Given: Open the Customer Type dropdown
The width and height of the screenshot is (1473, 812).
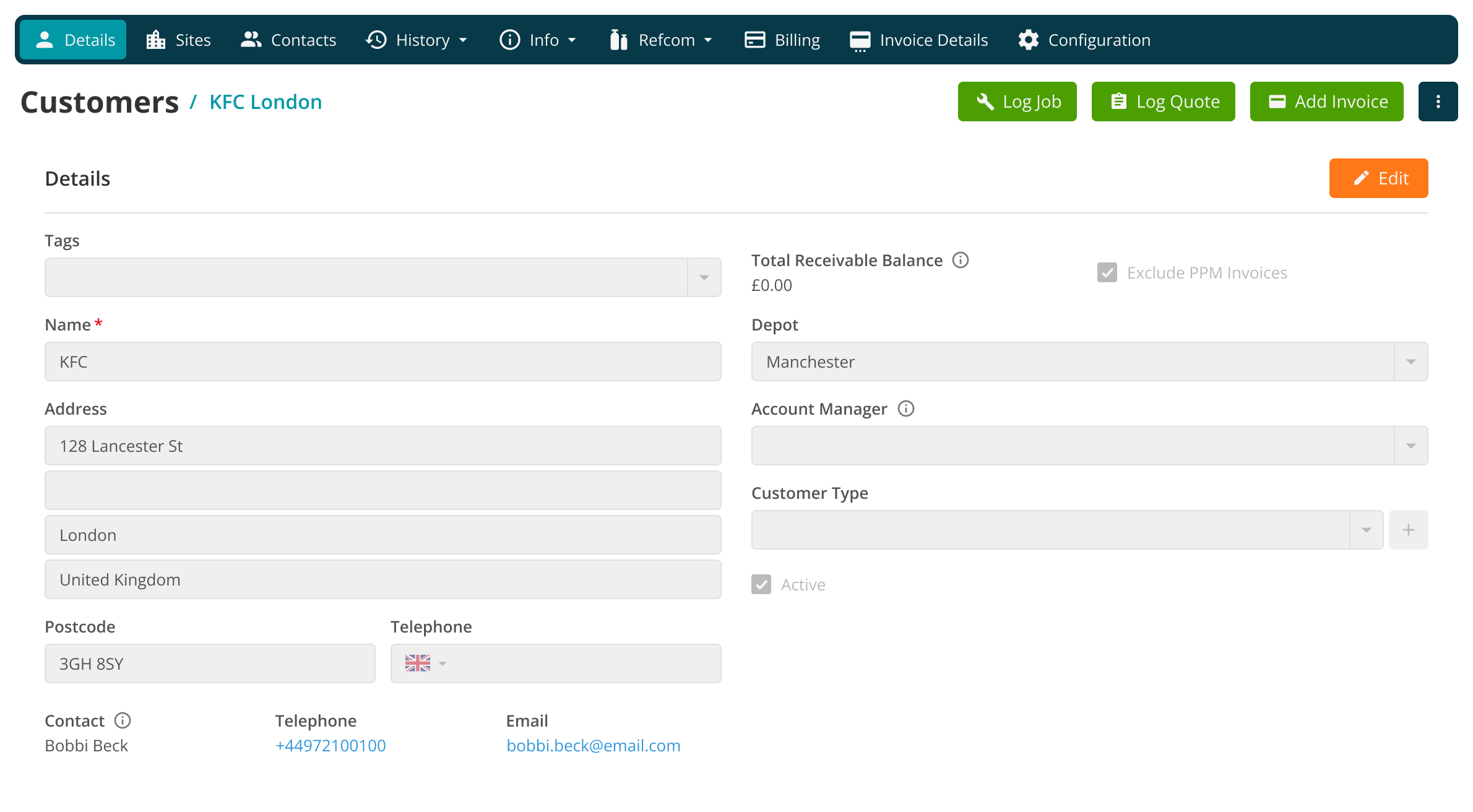Looking at the screenshot, I should coord(1367,530).
